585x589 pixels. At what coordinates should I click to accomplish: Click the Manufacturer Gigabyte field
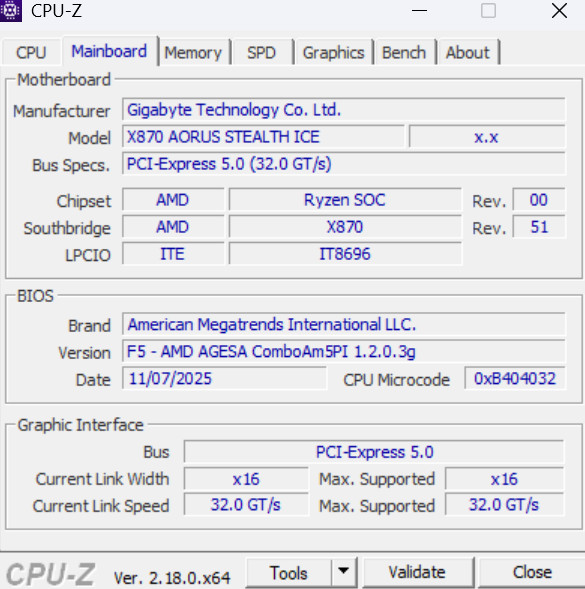click(344, 110)
